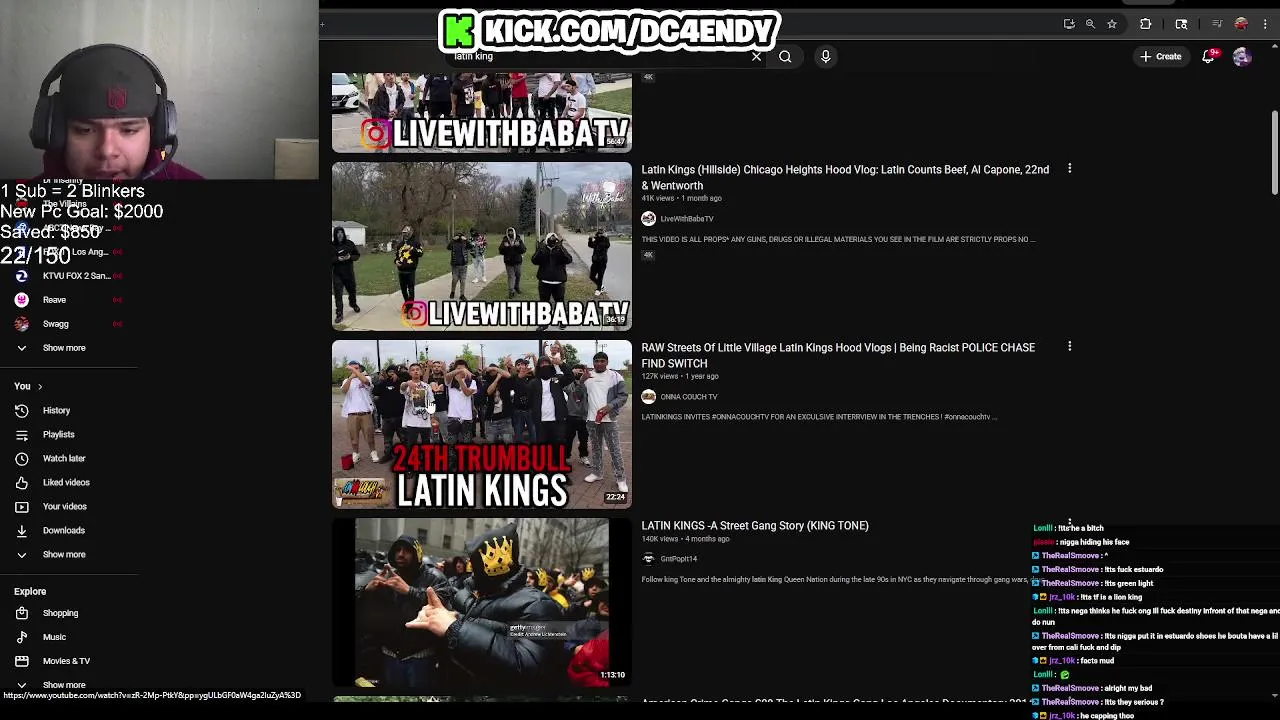The width and height of the screenshot is (1280, 720).
Task: Bookmark this page with star icon
Action: pyautogui.click(x=1112, y=24)
